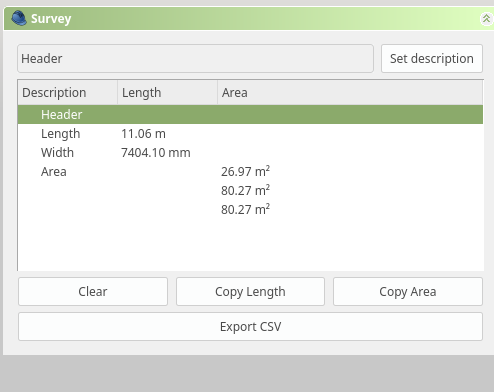
Task: Click the Copy Area button
Action: click(408, 291)
